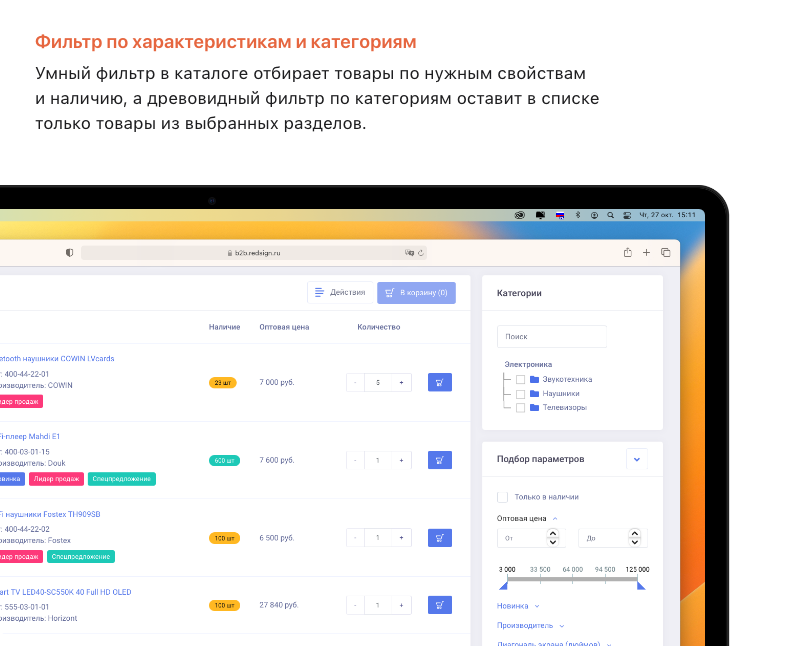Click Лидер продаж tag on Mahdi E1
Screen dimensions: 800x646
[x=56, y=479]
